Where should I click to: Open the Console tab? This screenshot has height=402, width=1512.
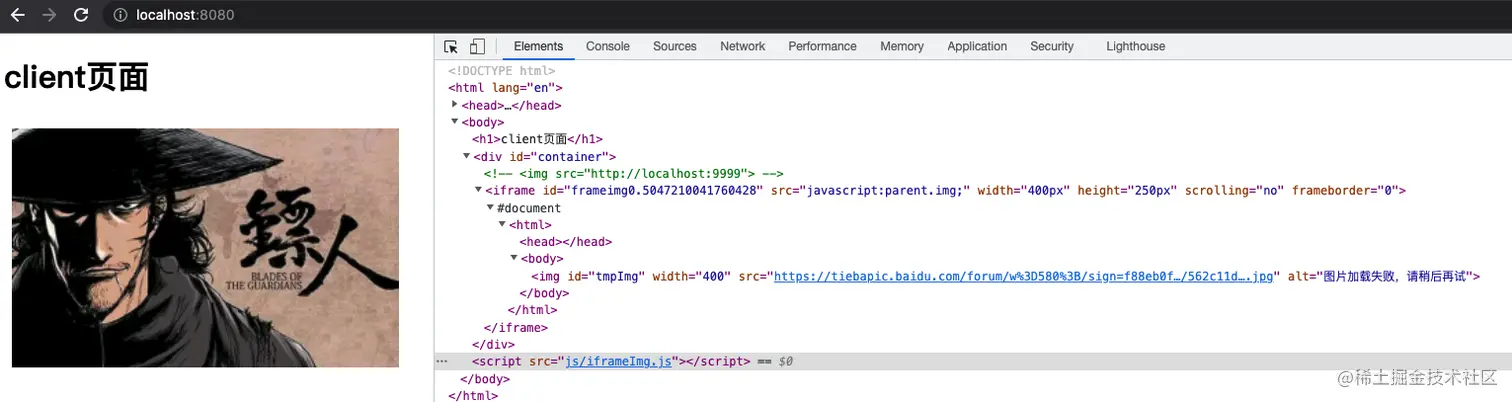pos(608,46)
